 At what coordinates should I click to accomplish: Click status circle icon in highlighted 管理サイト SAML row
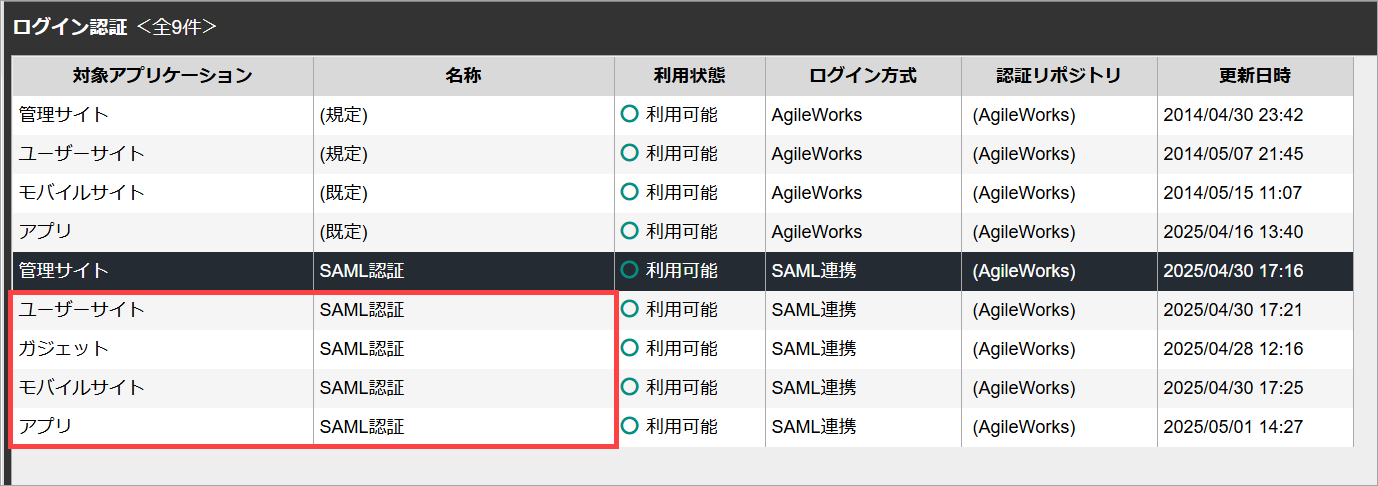629,270
